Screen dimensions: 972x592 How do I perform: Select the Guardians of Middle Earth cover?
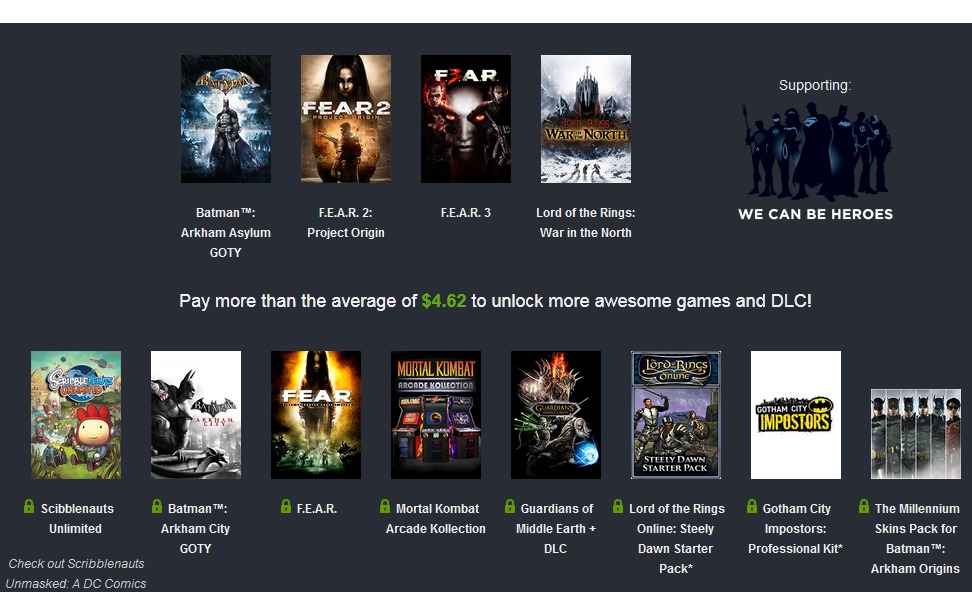[x=556, y=415]
